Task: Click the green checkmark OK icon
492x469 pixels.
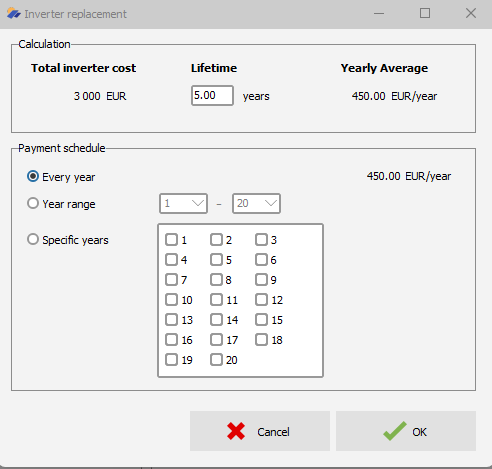Action: [x=395, y=431]
